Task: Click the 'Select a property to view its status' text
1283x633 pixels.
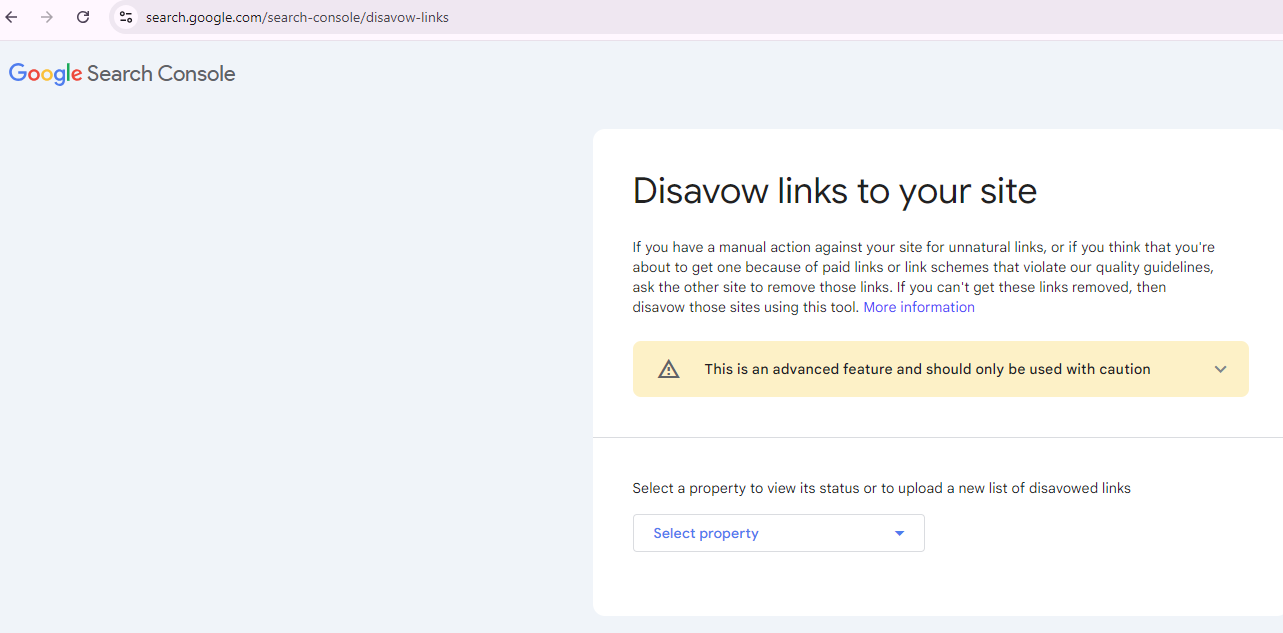Action: coord(882,488)
